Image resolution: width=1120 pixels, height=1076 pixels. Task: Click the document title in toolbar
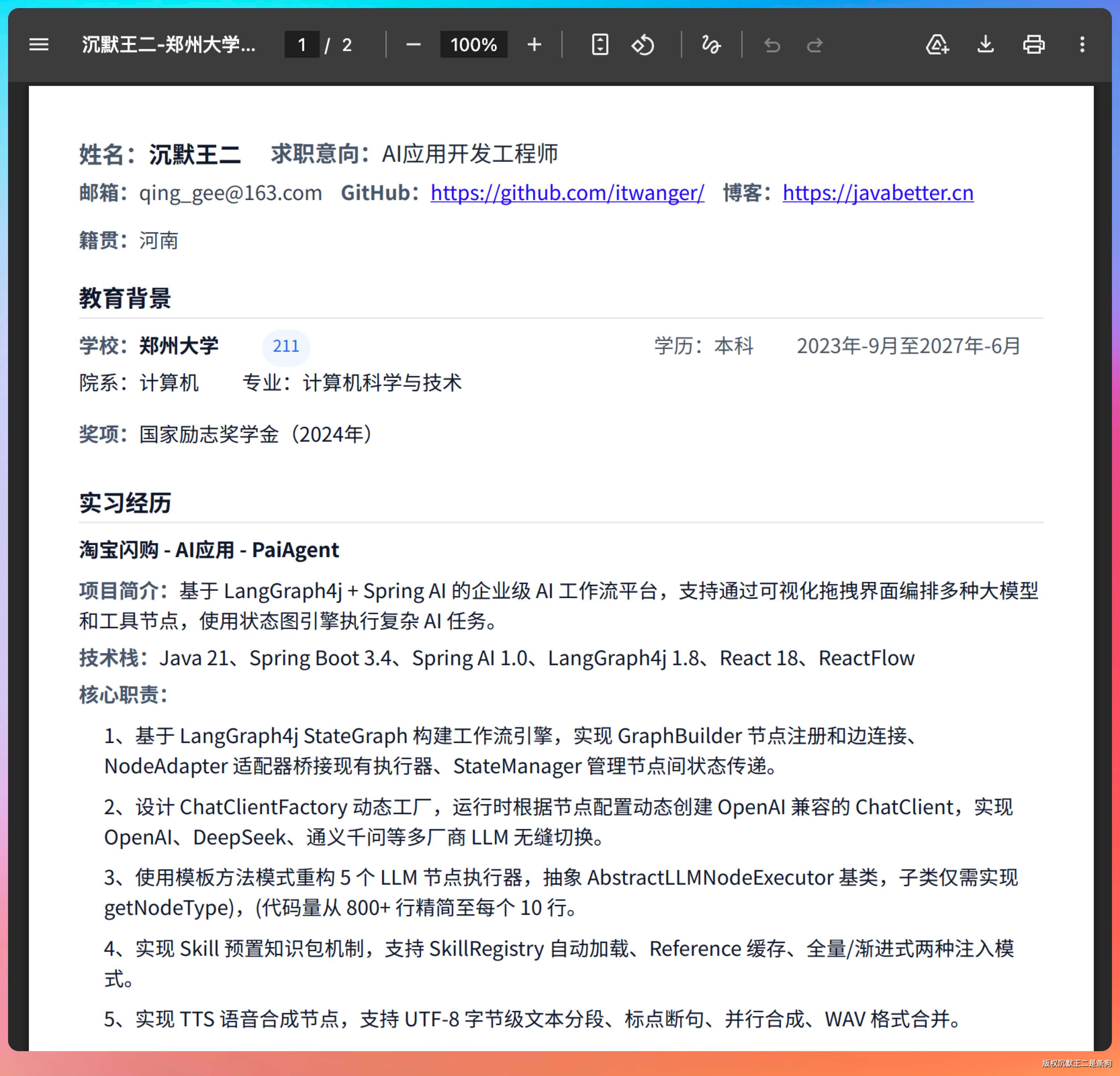click(x=169, y=45)
